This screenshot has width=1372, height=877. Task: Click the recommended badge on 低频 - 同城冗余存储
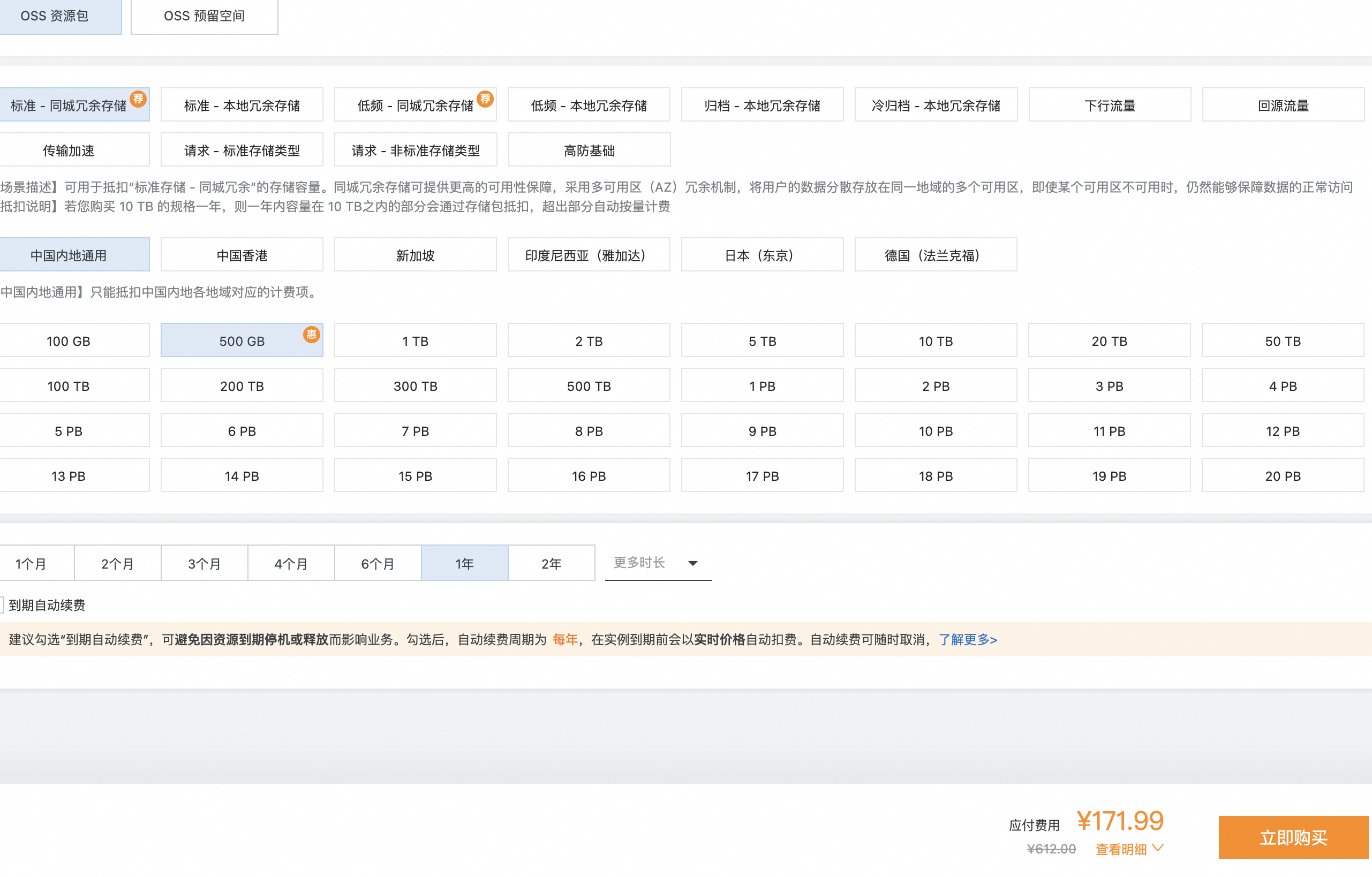coord(485,99)
